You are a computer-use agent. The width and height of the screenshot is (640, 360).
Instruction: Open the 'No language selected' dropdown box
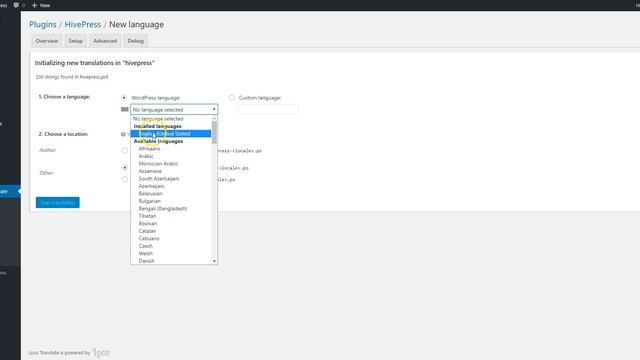tap(174, 109)
